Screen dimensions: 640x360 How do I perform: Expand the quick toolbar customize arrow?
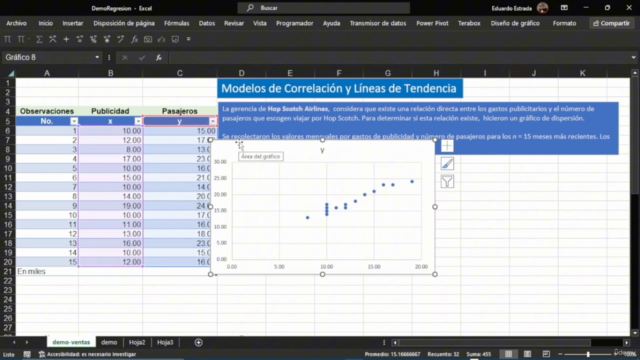(189, 39)
